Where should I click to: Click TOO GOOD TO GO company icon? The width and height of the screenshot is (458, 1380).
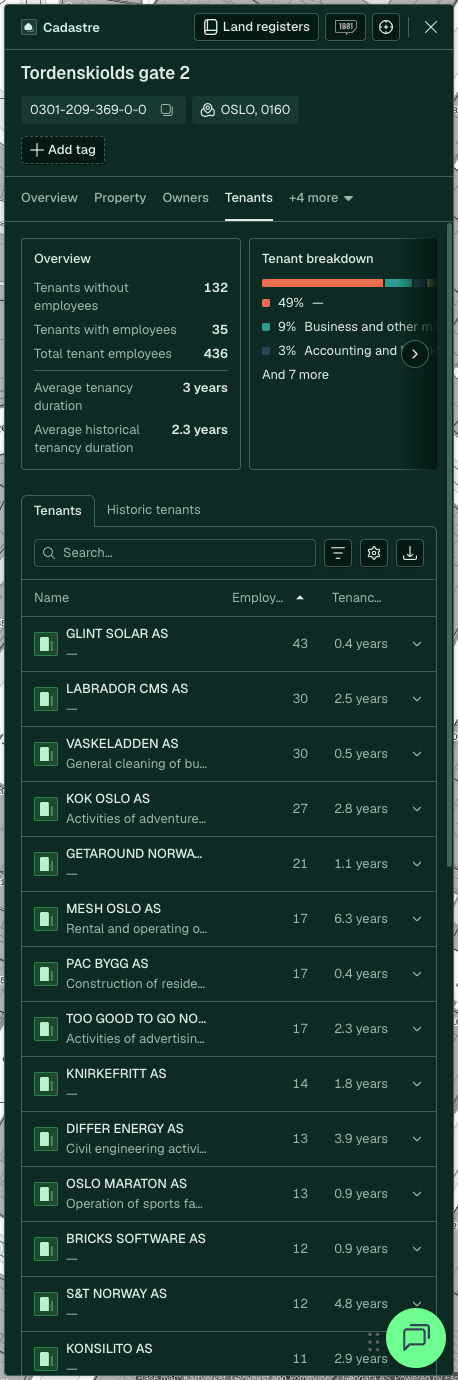[x=46, y=1029]
